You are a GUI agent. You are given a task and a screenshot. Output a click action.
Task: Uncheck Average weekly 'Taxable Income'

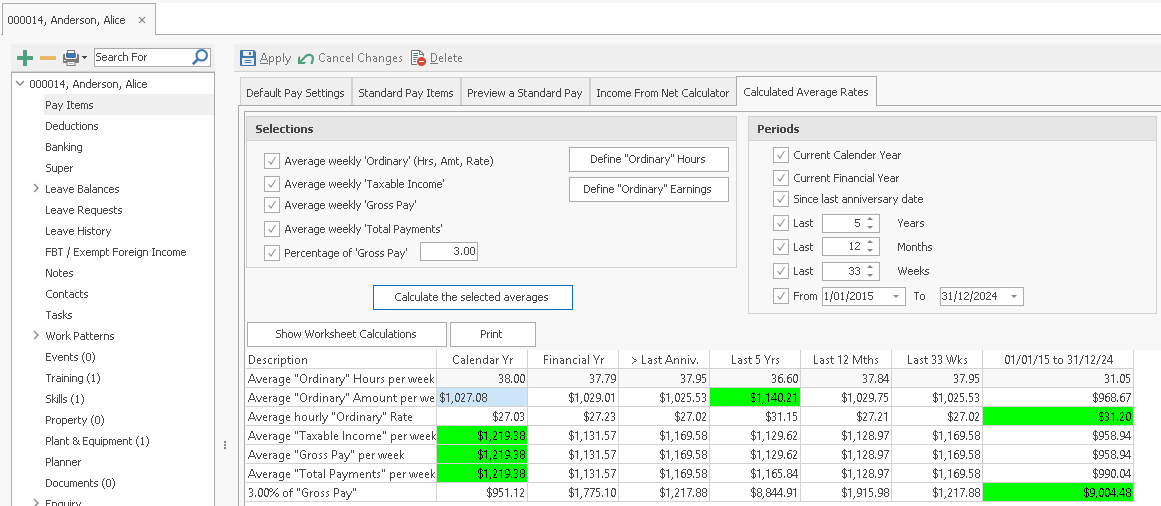tap(271, 184)
